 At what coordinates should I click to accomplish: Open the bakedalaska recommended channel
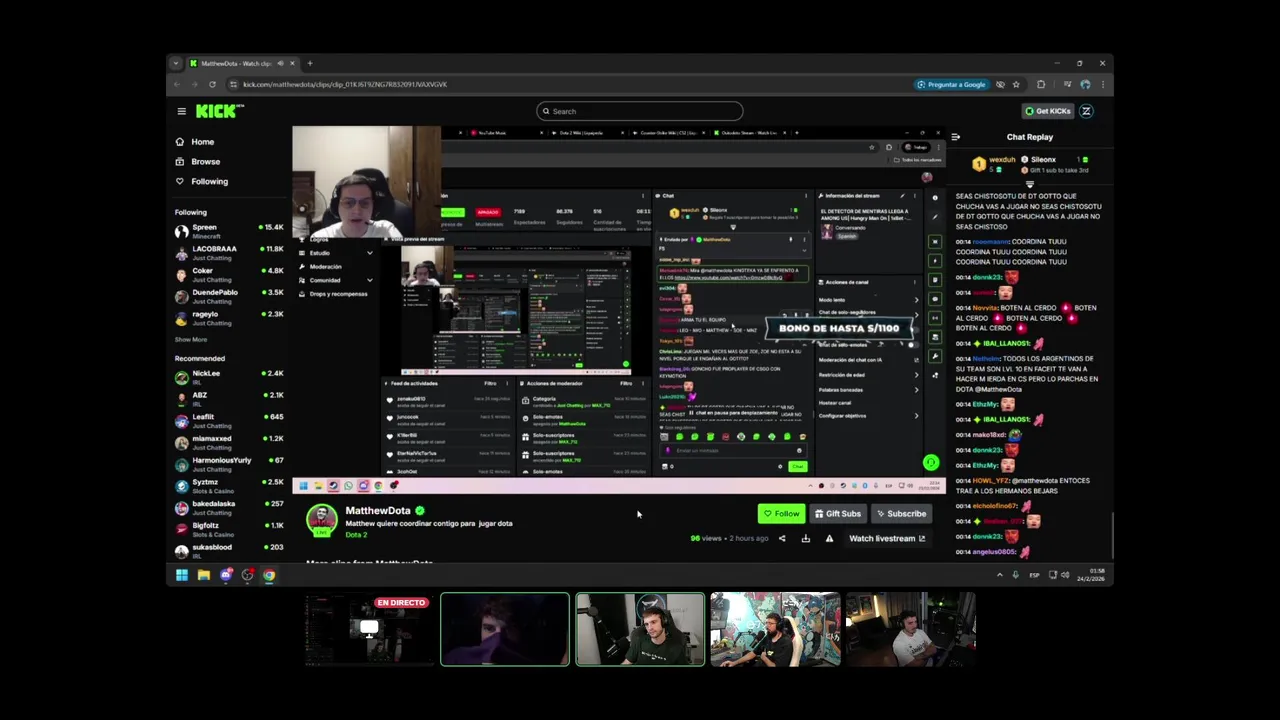[x=229, y=508]
